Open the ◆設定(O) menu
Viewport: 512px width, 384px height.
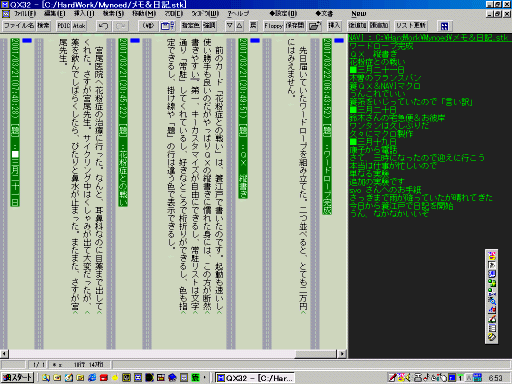pyautogui.click(x=283, y=14)
